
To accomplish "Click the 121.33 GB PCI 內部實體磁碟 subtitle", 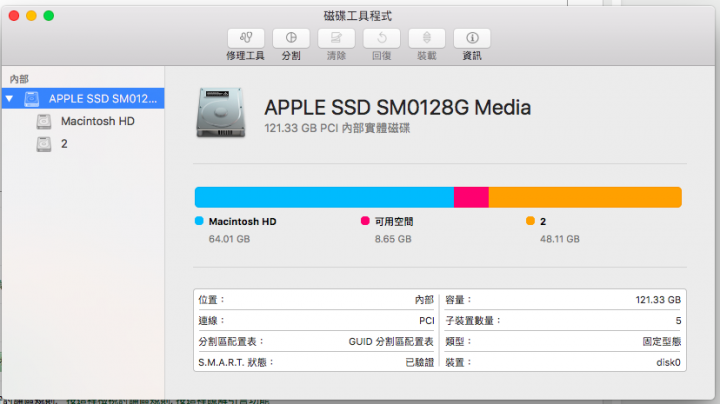I will [337, 128].
